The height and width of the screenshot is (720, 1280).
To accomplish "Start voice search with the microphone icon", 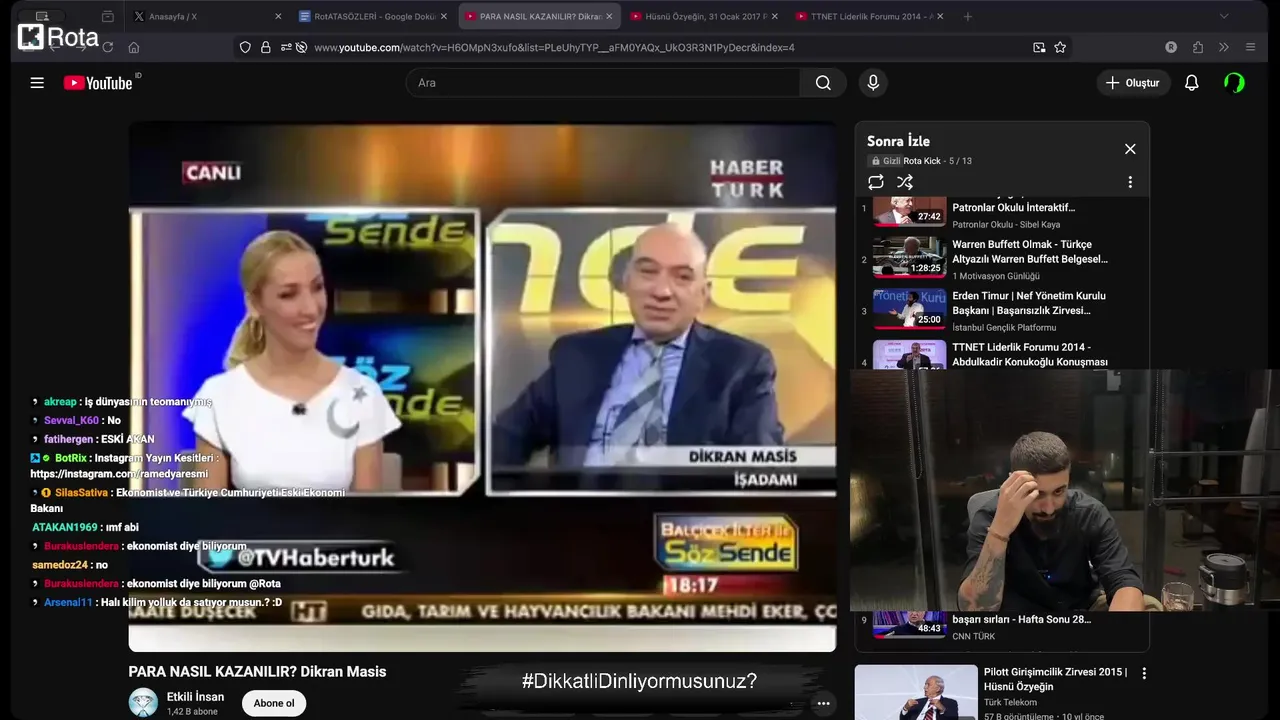I will pyautogui.click(x=873, y=83).
